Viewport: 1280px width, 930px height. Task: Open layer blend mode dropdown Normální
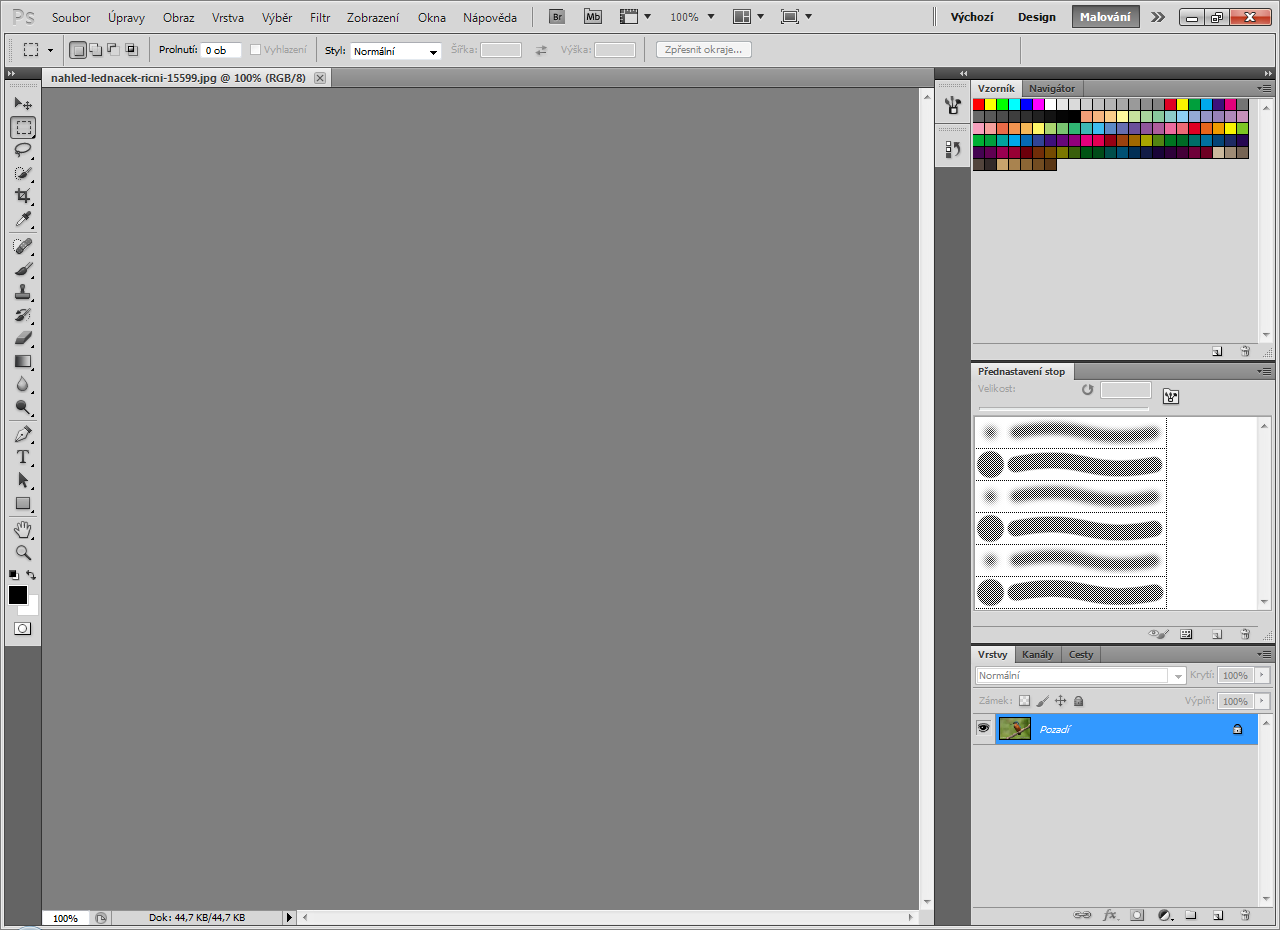(x=1080, y=676)
